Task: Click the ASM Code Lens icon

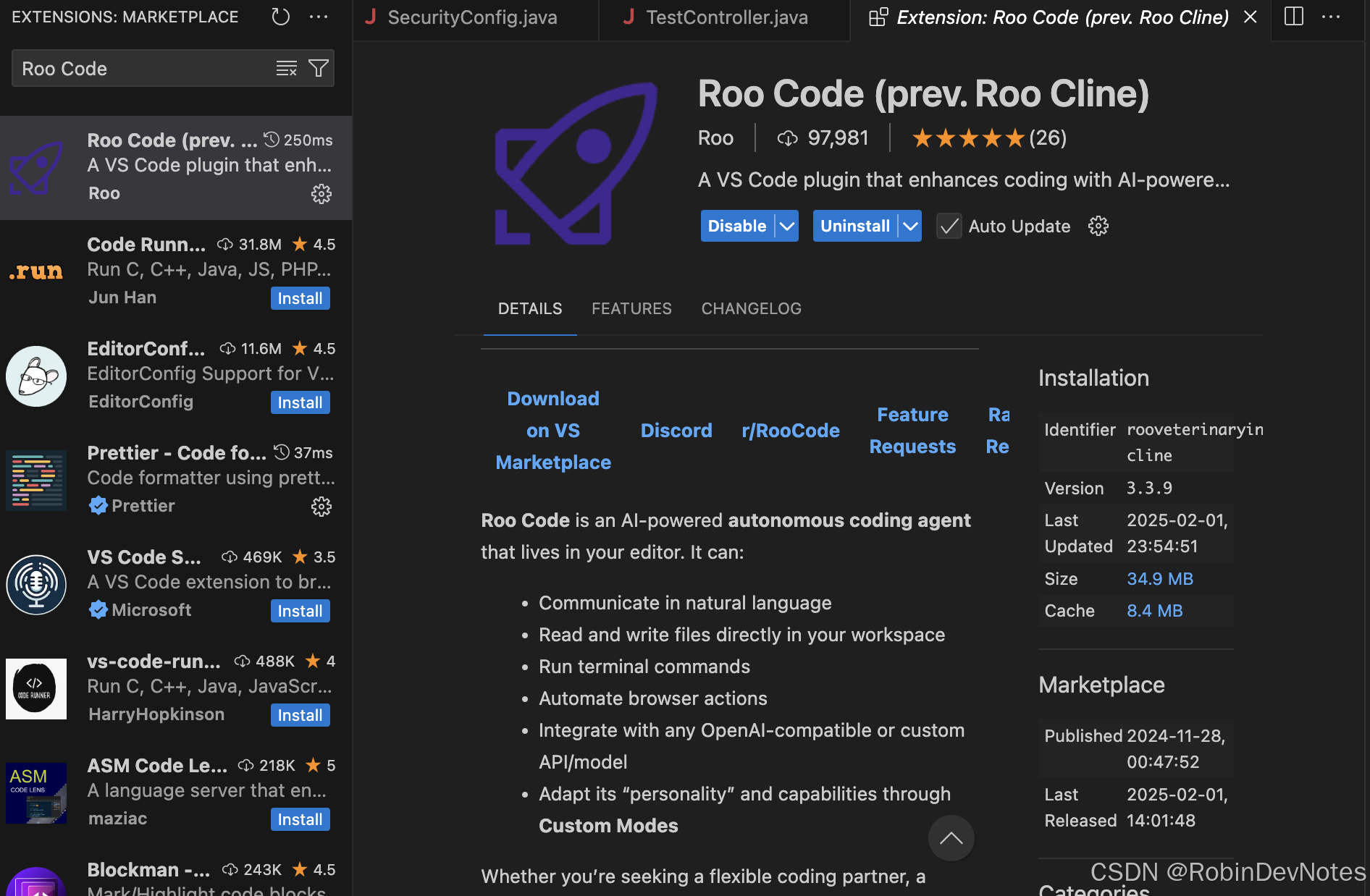Action: (x=35, y=793)
